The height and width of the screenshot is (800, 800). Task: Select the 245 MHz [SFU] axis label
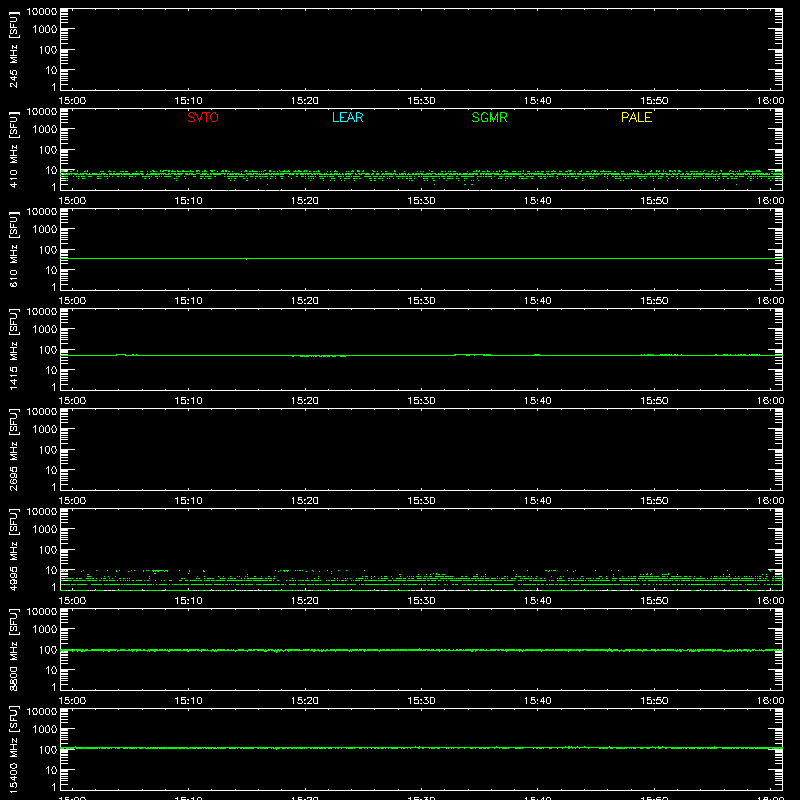point(14,49)
